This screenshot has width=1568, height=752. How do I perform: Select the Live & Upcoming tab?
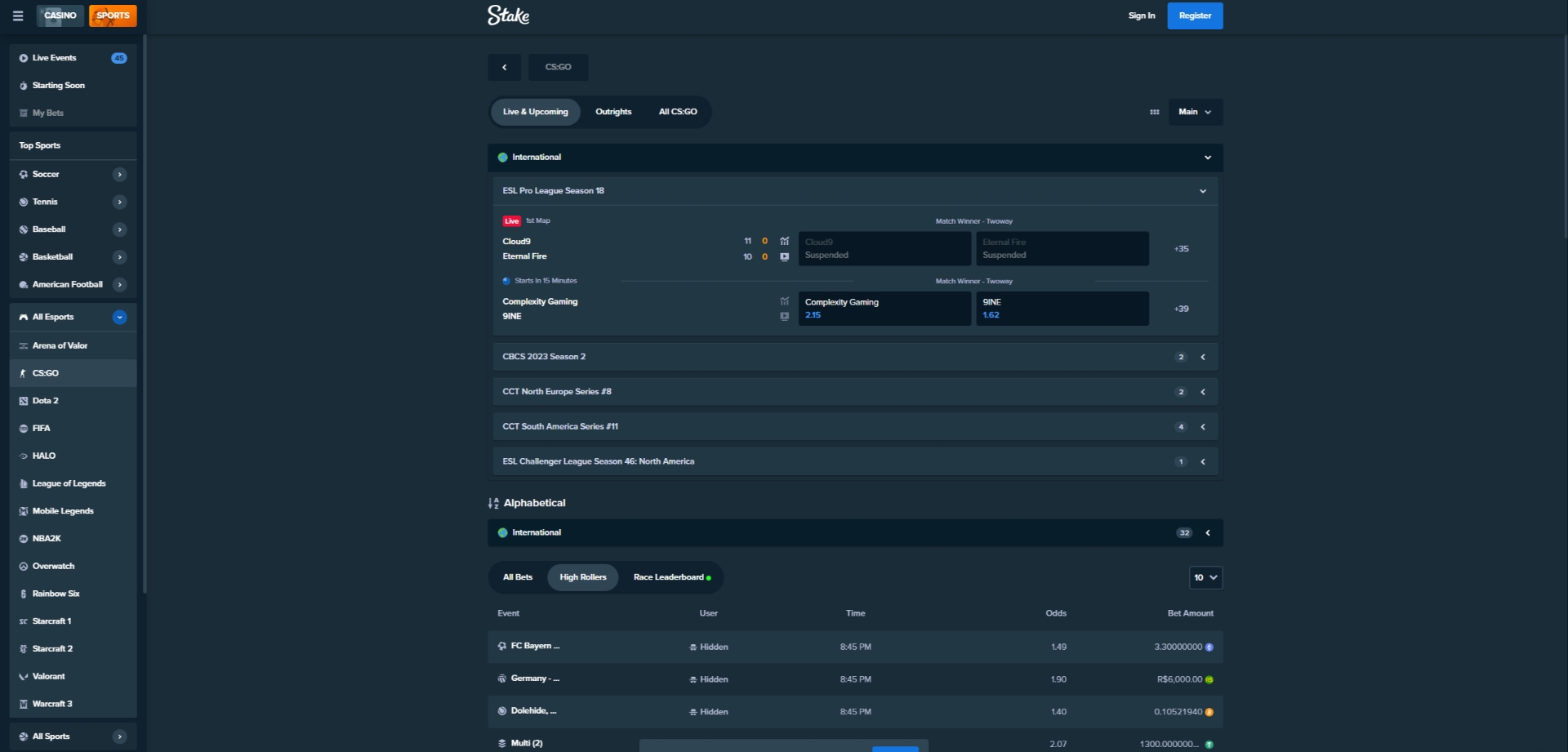click(535, 112)
